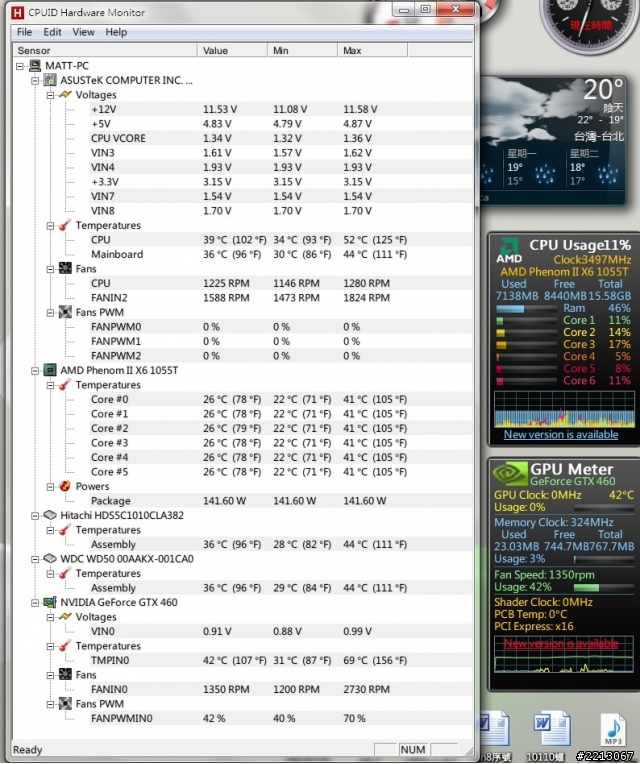Click the ASUSTeK mainboard icon
The height and width of the screenshot is (764, 640).
50,80
